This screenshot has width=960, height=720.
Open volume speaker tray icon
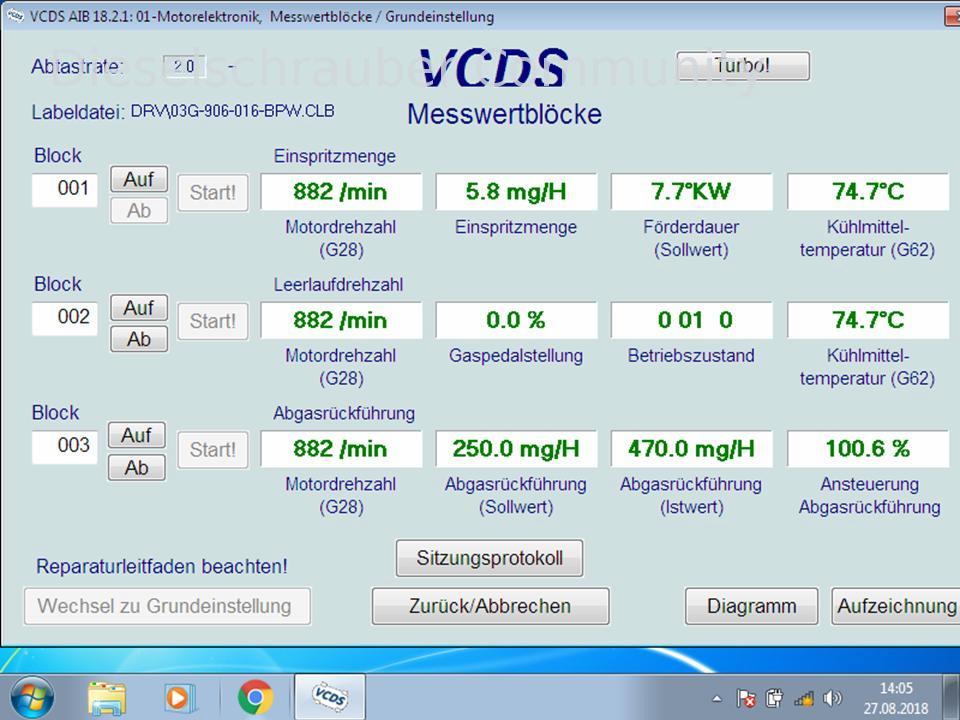[833, 698]
